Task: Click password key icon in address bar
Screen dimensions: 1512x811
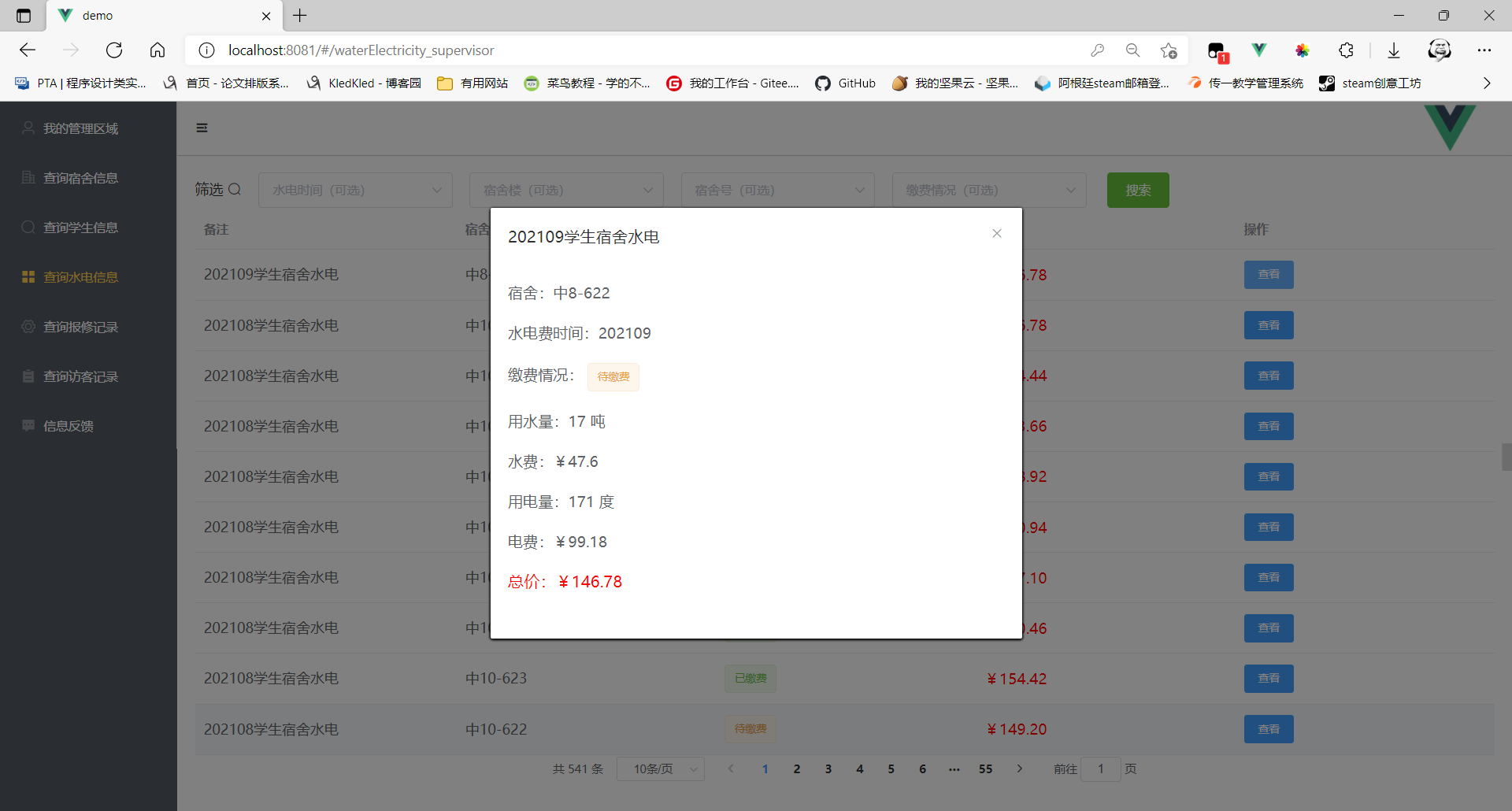Action: click(x=1098, y=50)
